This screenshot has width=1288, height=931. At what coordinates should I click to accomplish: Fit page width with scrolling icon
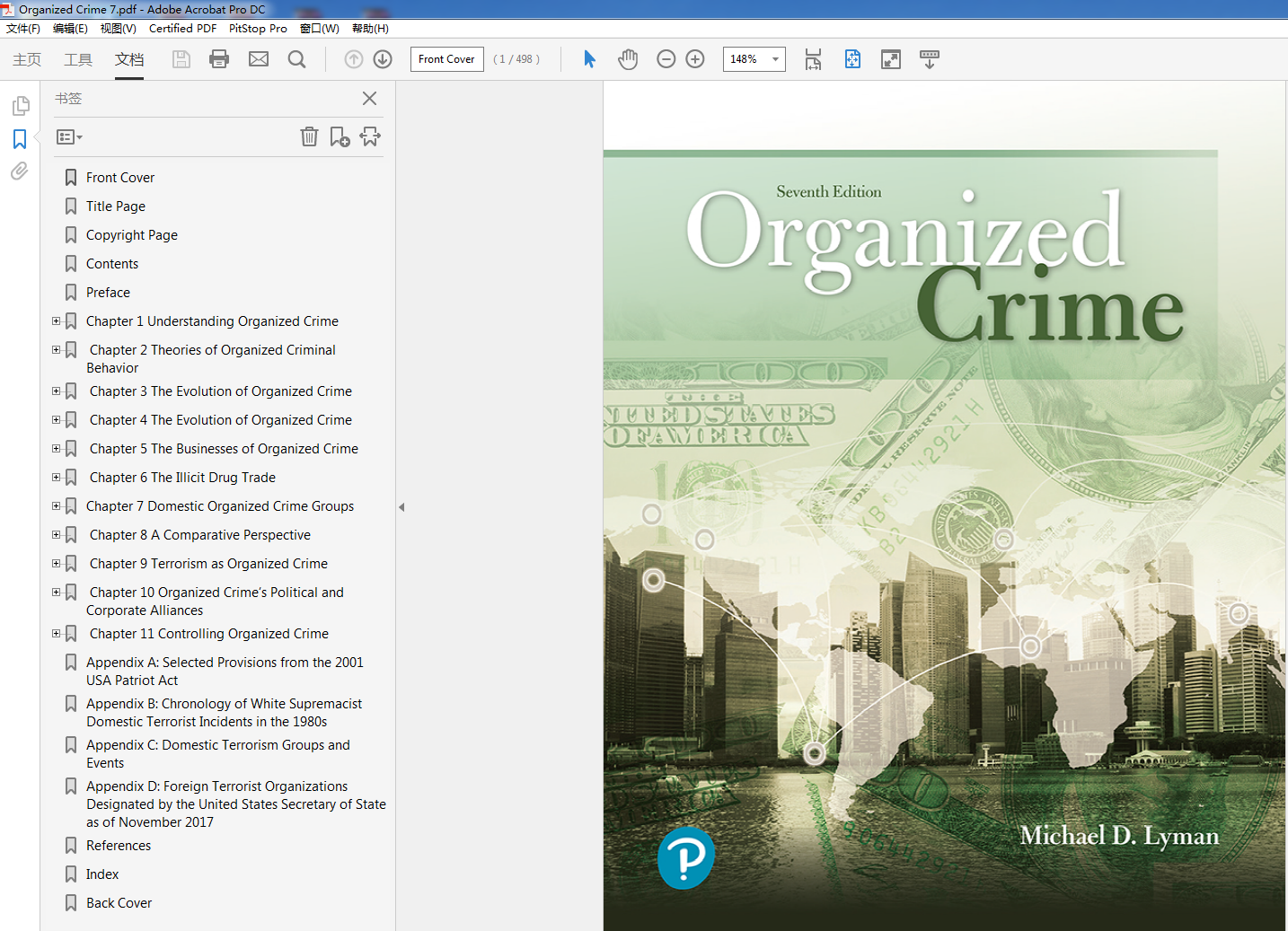click(x=813, y=59)
